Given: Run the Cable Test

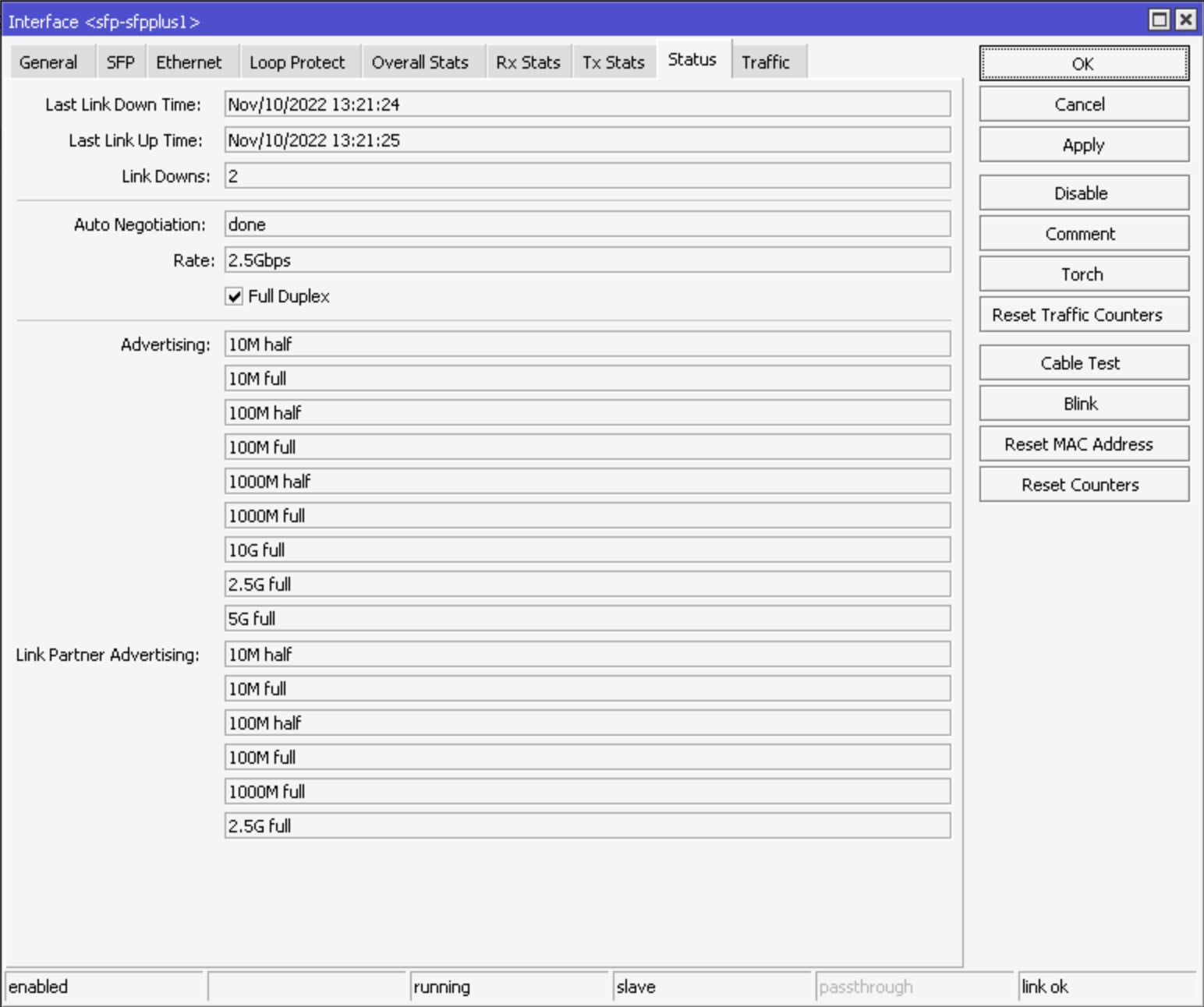Looking at the screenshot, I should point(1084,363).
